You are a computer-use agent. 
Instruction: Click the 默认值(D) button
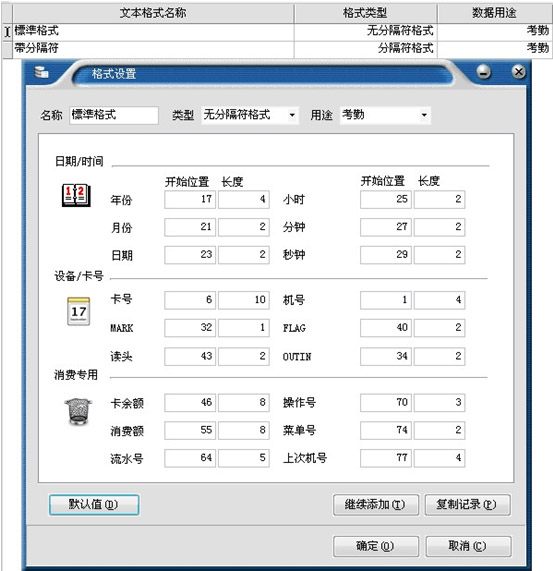tap(94, 505)
